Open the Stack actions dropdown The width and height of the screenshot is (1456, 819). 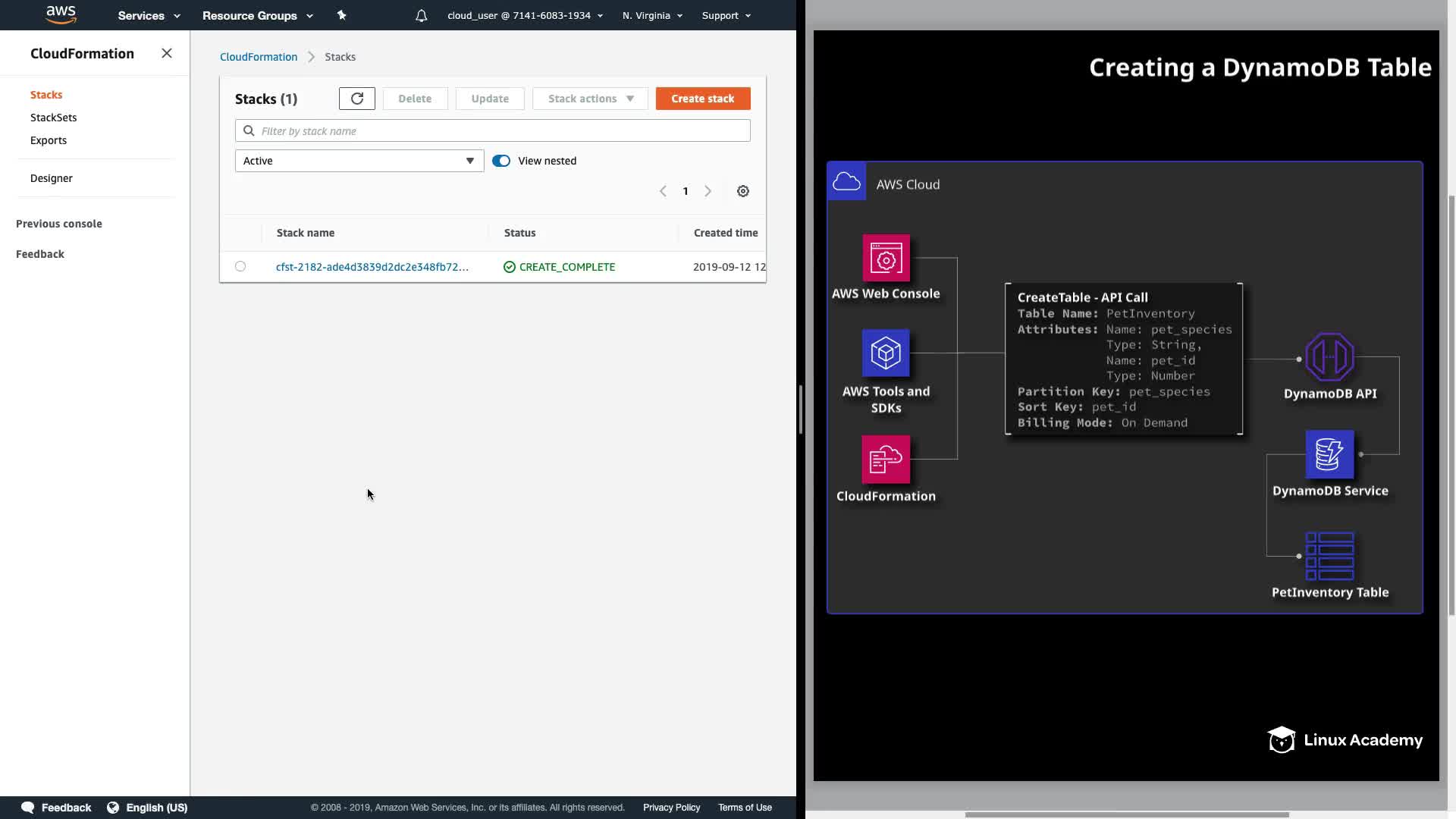tap(590, 99)
